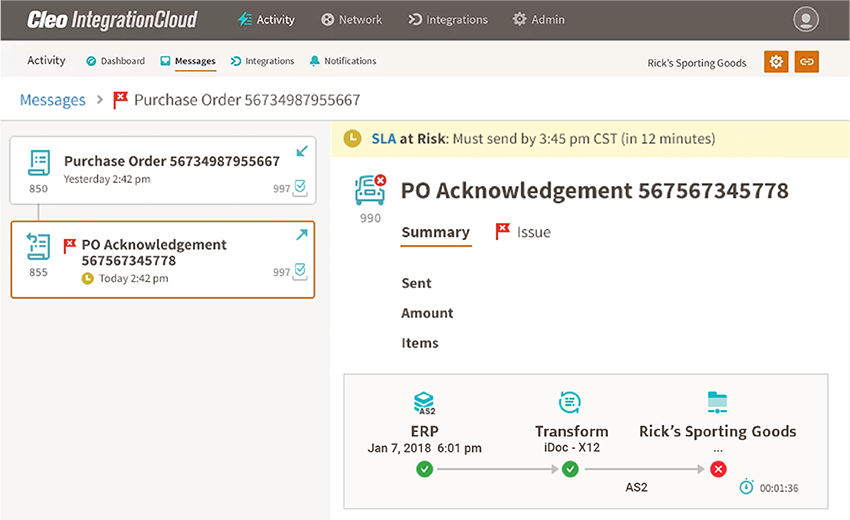Viewport: 850px width, 520px height.
Task: Click the outbound arrow on PO Acknowledgement card
Action: coord(302,234)
